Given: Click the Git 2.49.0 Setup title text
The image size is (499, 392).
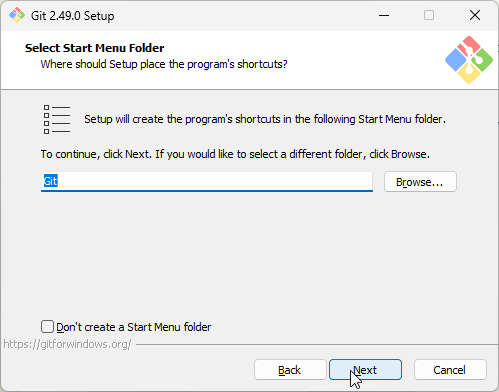Looking at the screenshot, I should (x=72, y=16).
